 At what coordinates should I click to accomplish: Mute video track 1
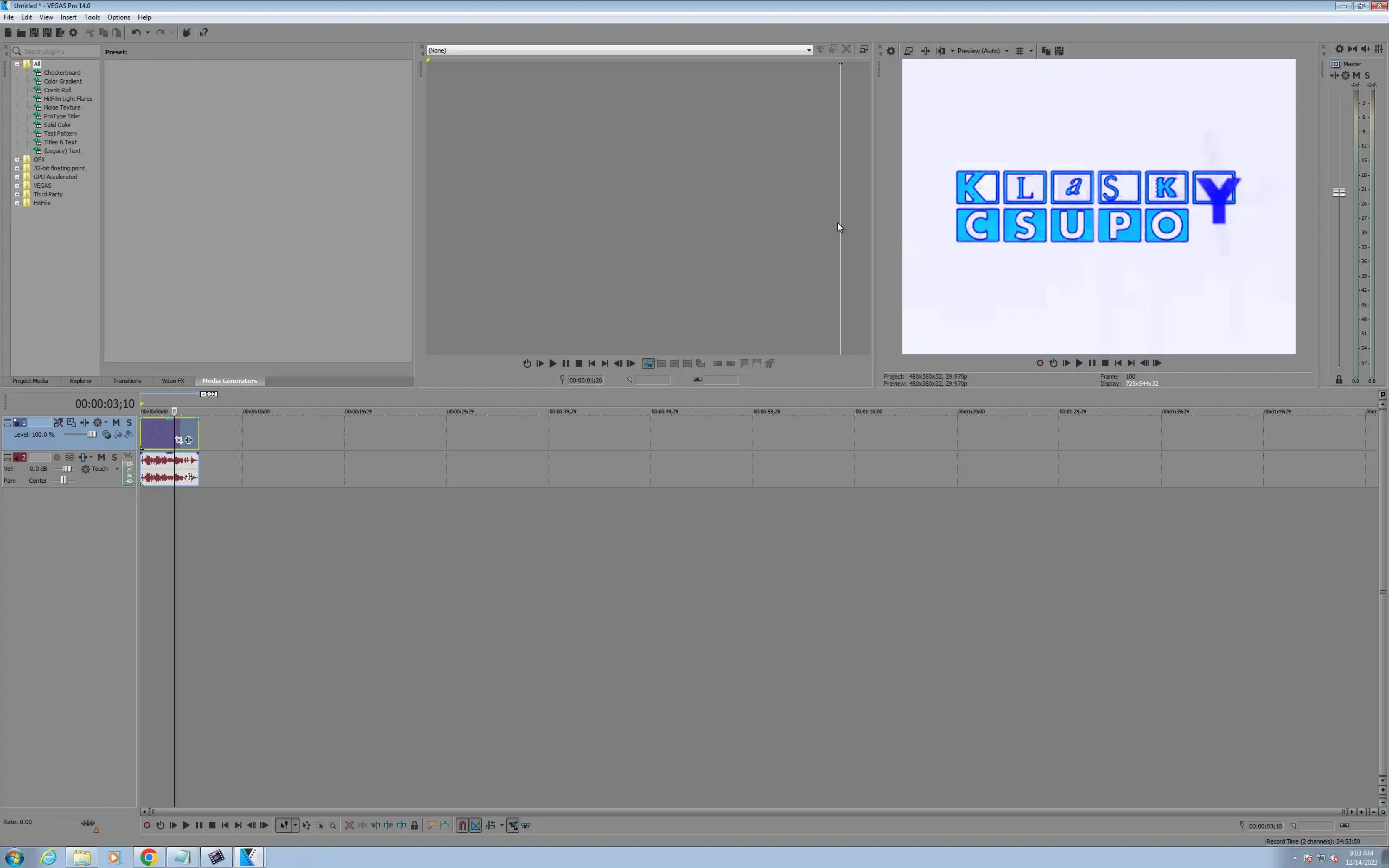[x=116, y=423]
